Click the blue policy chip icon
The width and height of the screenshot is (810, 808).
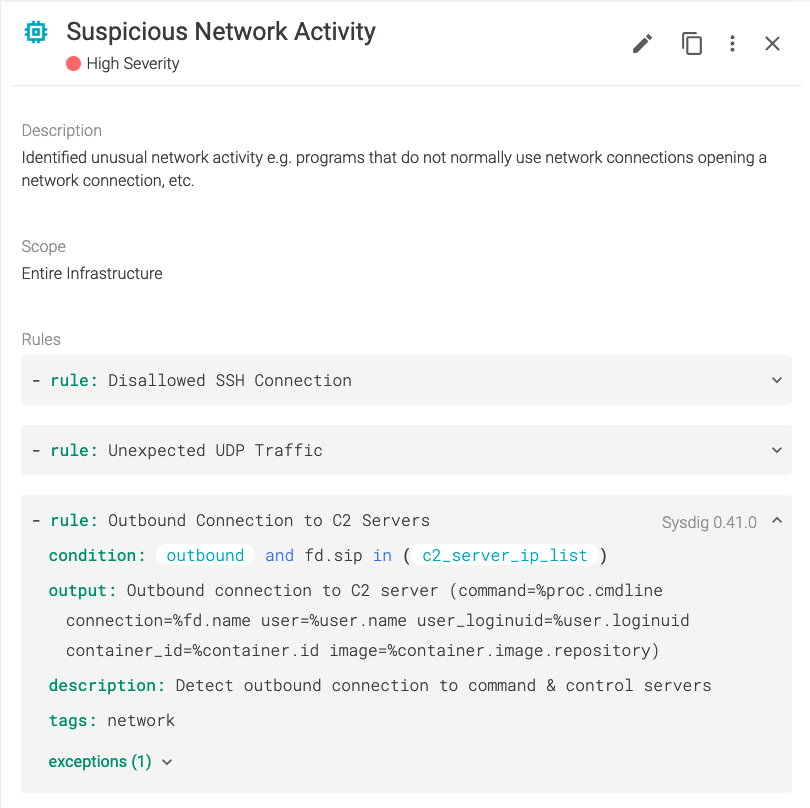coord(36,32)
